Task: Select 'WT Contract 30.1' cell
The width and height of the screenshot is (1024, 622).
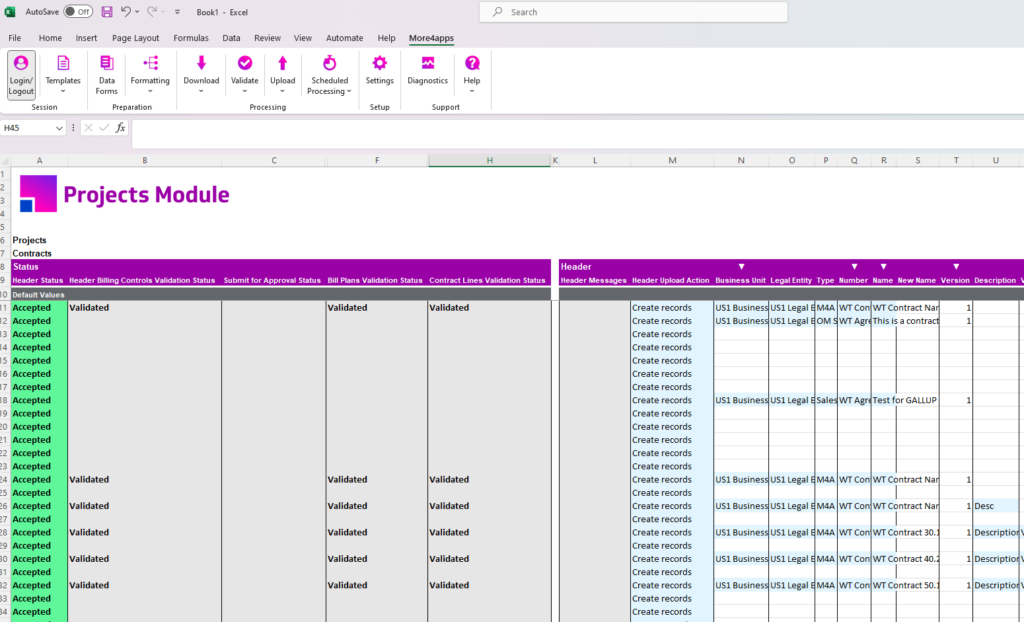Action: coord(905,532)
